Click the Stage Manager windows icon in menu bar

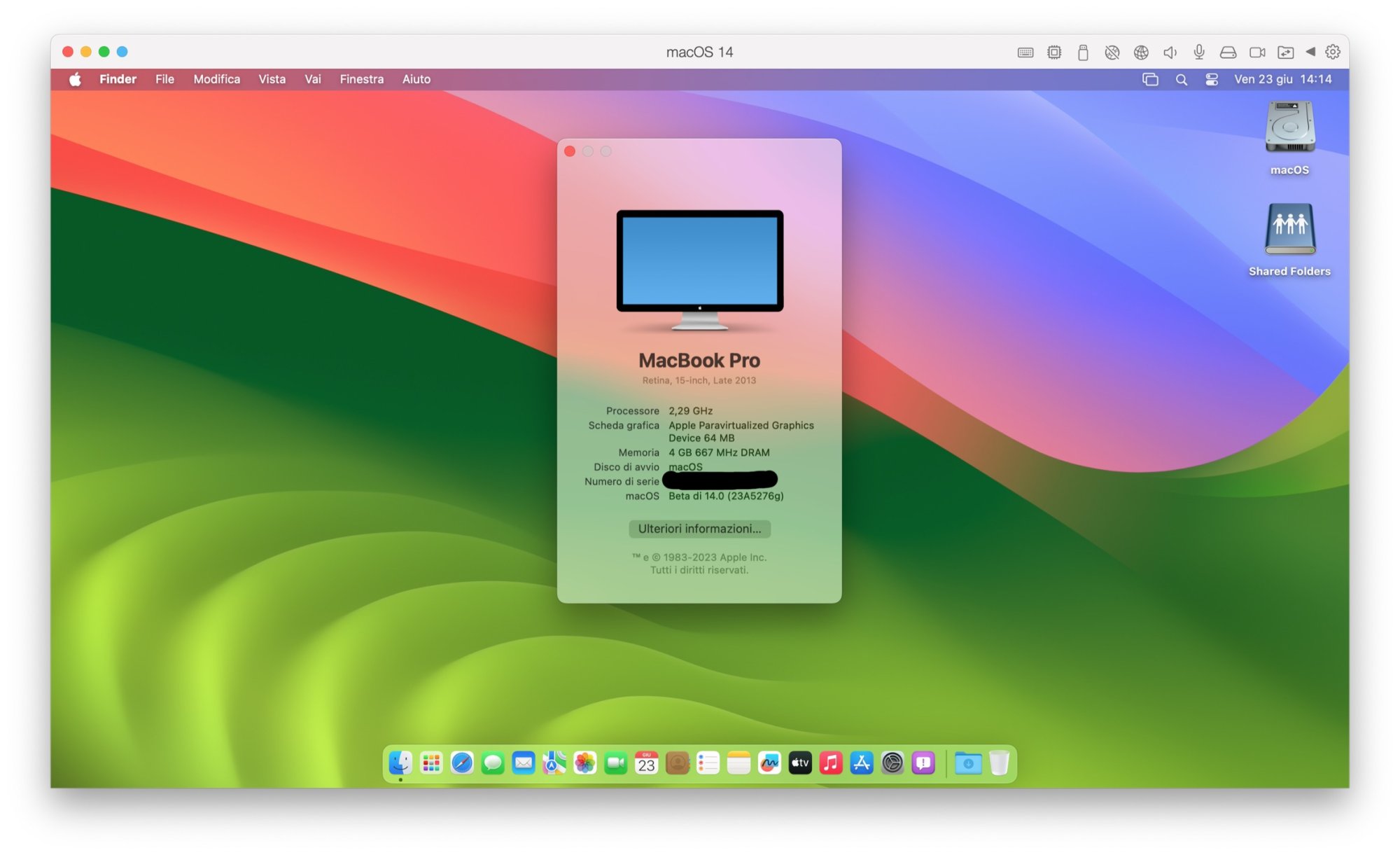pos(1150,80)
